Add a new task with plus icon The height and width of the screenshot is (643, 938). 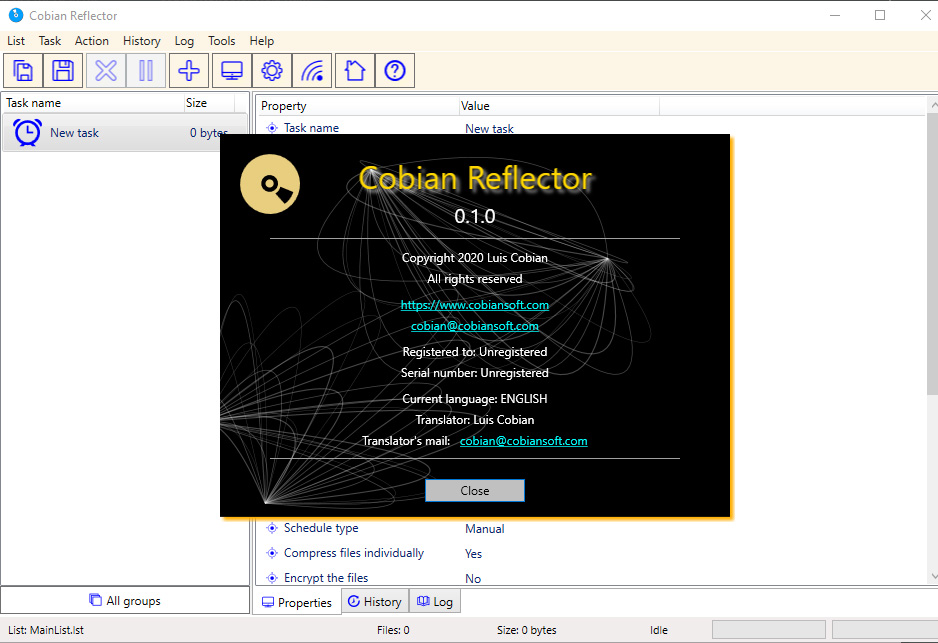pos(189,71)
